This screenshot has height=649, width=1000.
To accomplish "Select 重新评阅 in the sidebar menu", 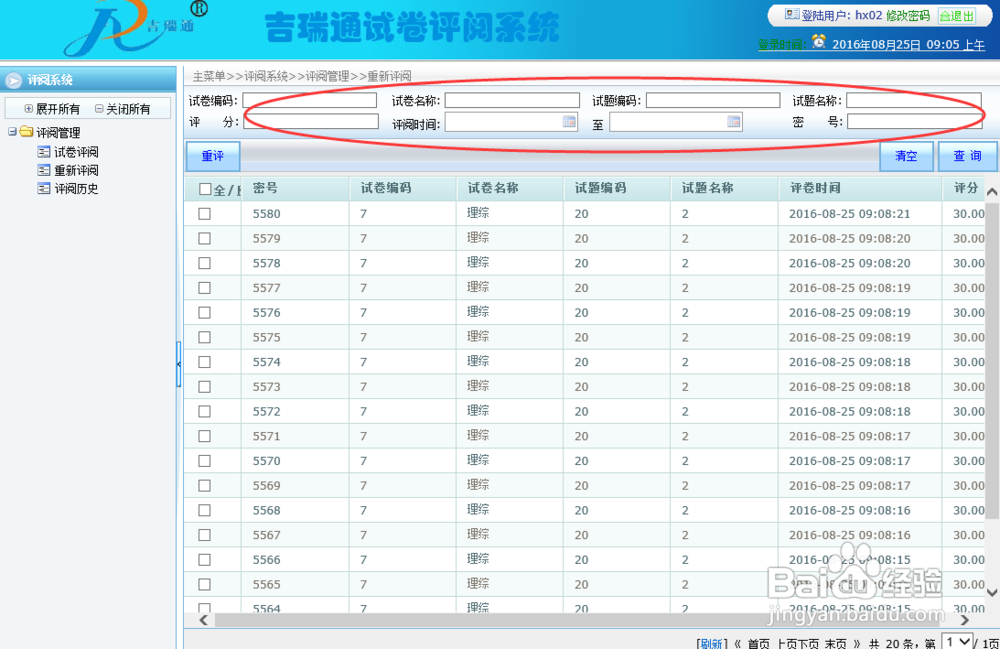I will (76, 170).
